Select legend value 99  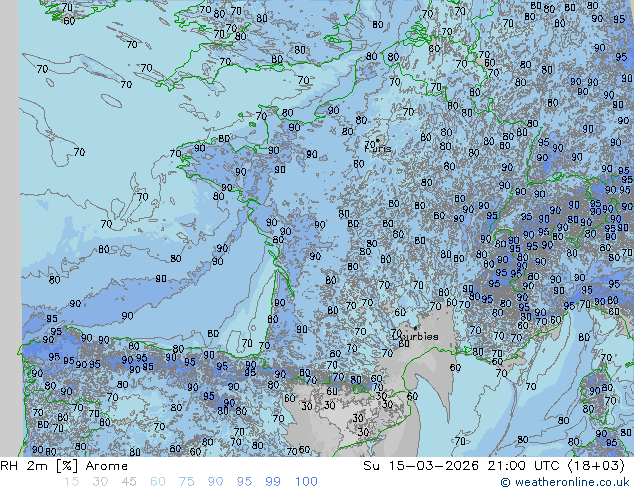point(273,482)
